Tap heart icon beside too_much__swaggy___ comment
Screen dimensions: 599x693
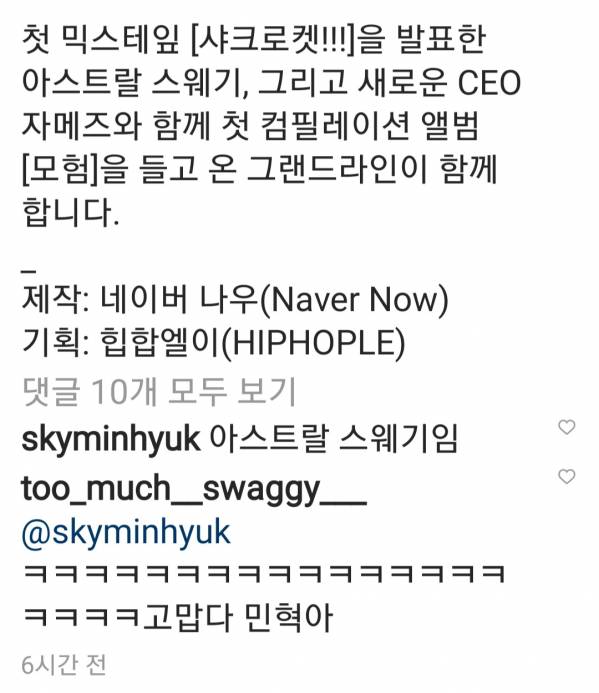(x=567, y=476)
